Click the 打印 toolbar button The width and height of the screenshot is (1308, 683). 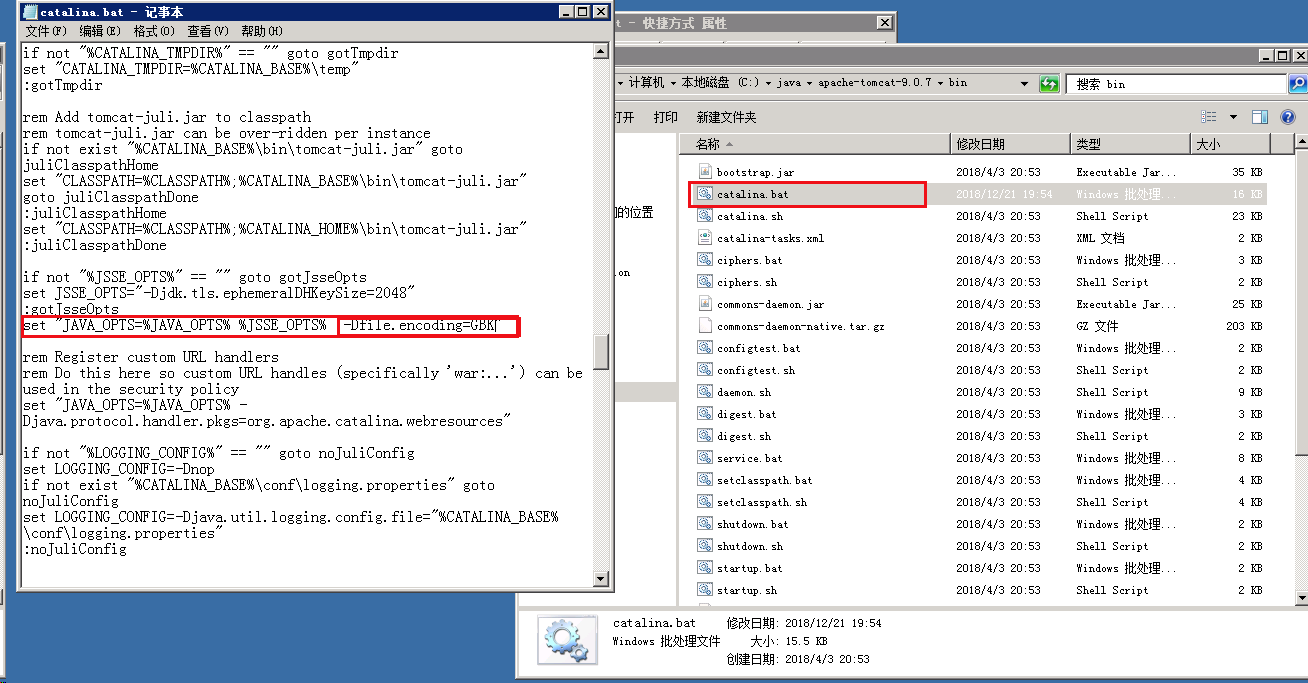[x=665, y=117]
